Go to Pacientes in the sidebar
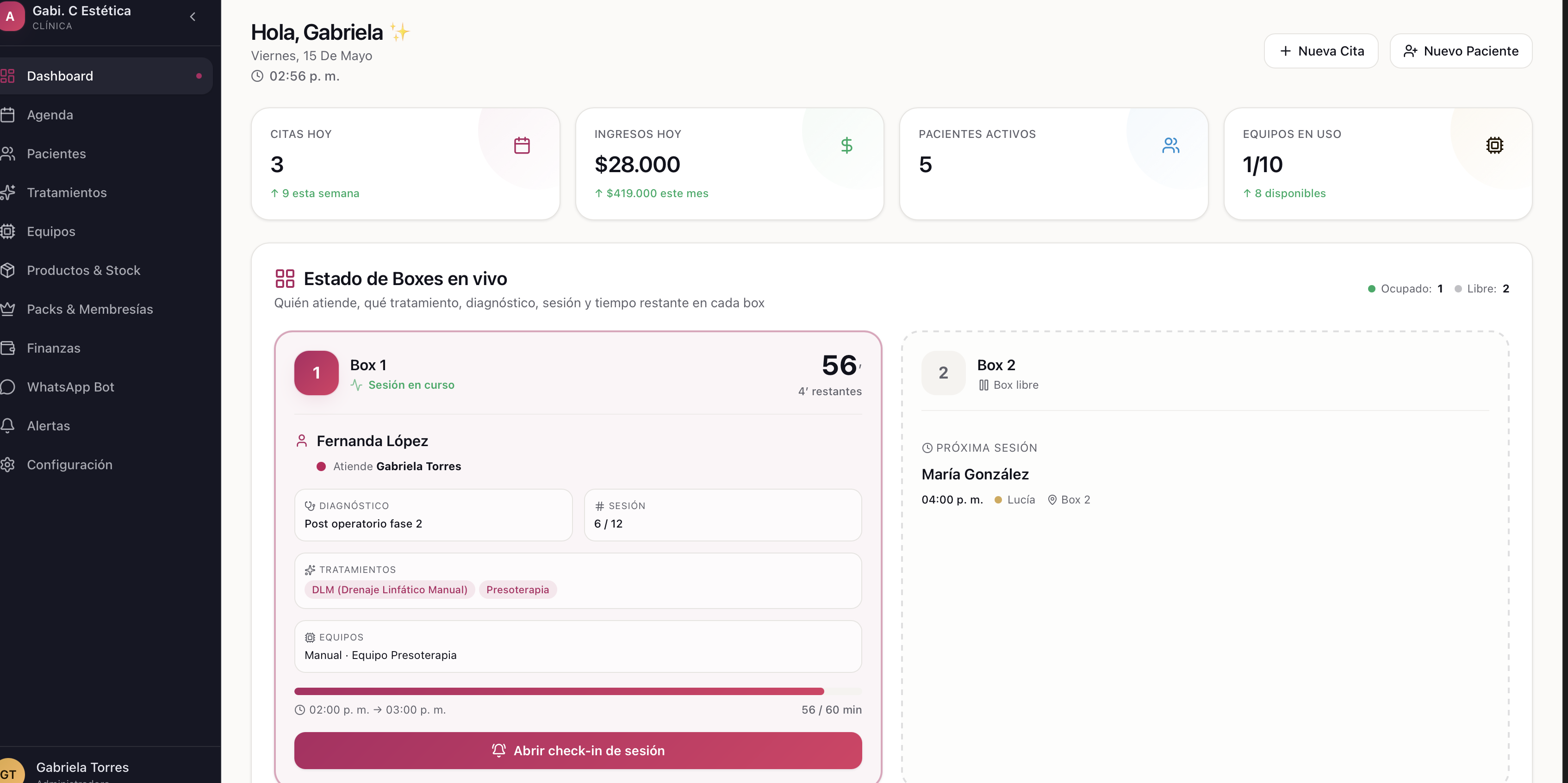This screenshot has height=783, width=1568. click(x=106, y=154)
